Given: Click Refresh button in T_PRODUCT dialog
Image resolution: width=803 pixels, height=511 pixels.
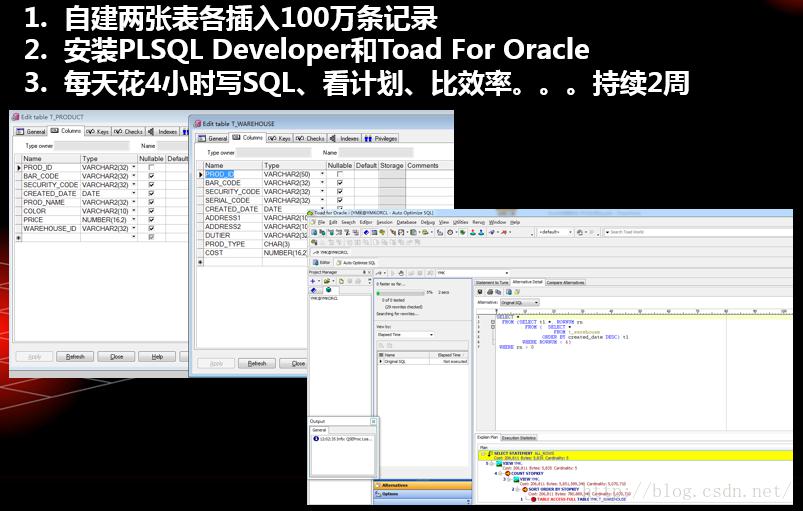Looking at the screenshot, I should pyautogui.click(x=75, y=357).
